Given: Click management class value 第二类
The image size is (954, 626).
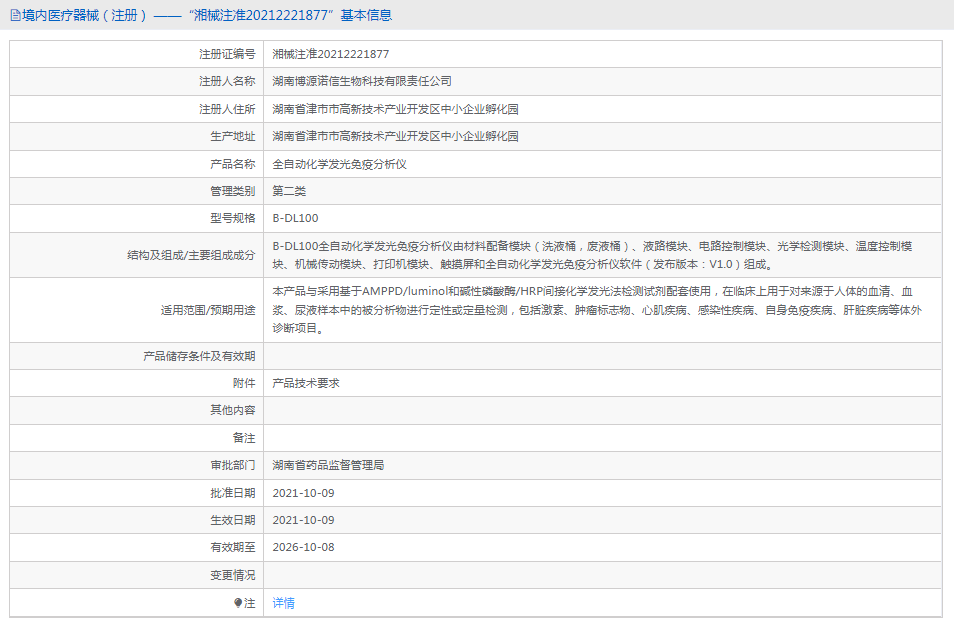Looking at the screenshot, I should (x=289, y=191).
